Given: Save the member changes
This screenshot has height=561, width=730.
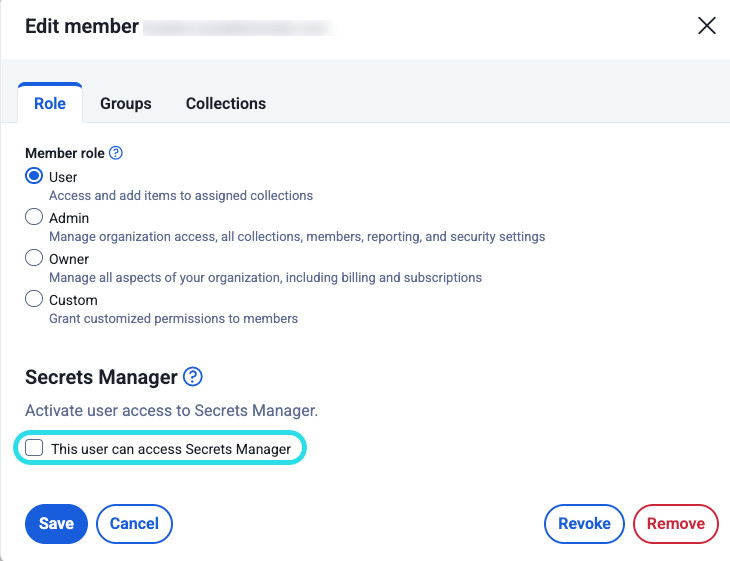Looking at the screenshot, I should tap(56, 523).
